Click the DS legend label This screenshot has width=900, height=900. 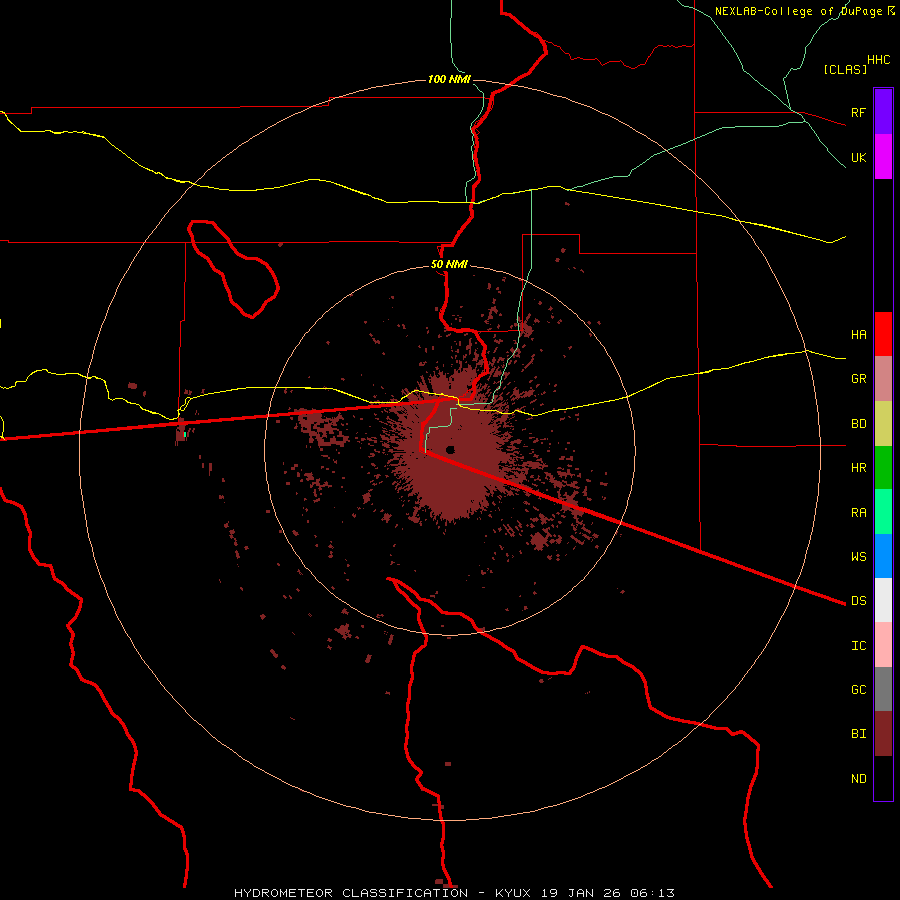tap(858, 601)
